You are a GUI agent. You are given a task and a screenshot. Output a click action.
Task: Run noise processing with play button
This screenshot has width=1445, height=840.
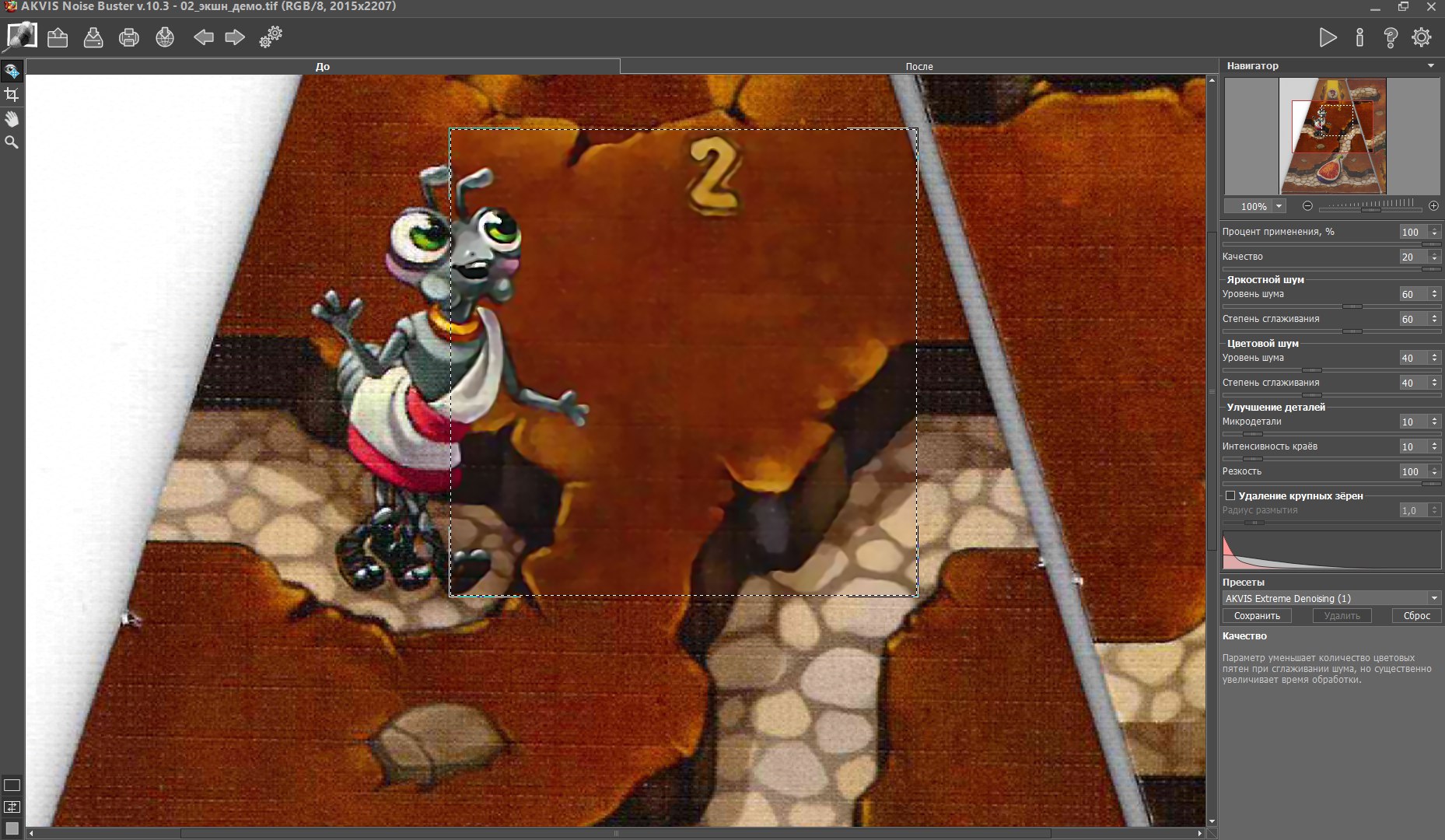pyautogui.click(x=1328, y=37)
